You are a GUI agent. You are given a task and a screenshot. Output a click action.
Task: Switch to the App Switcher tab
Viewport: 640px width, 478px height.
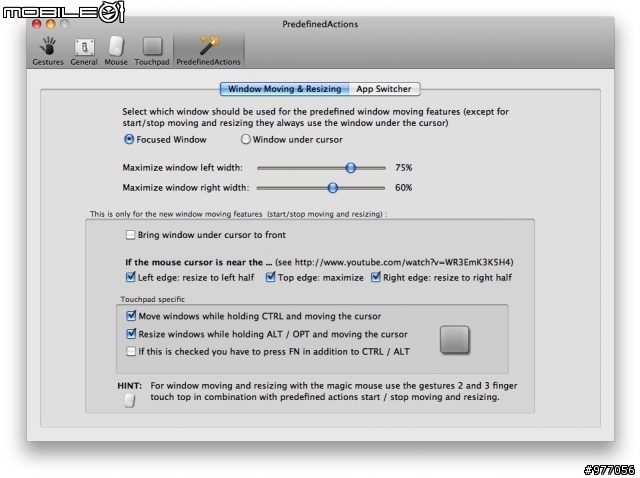(x=384, y=89)
